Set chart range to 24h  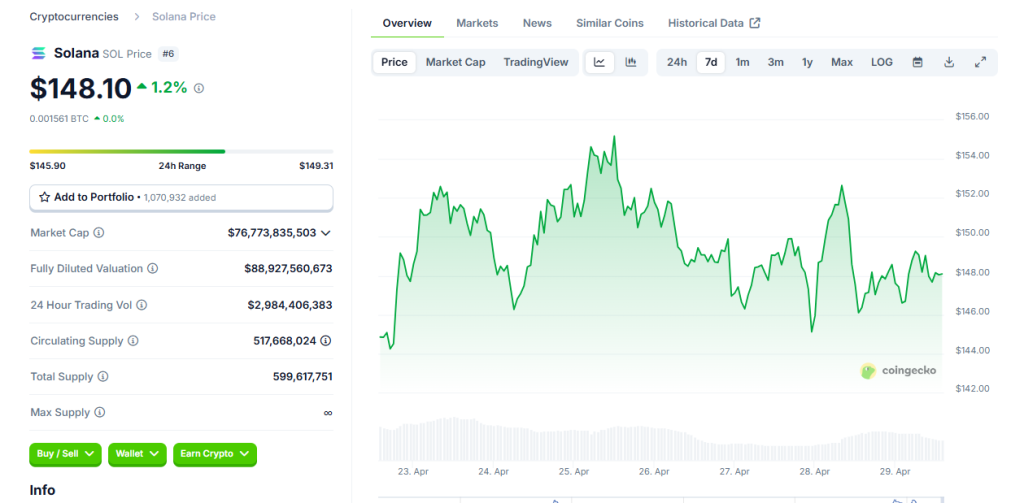click(677, 62)
